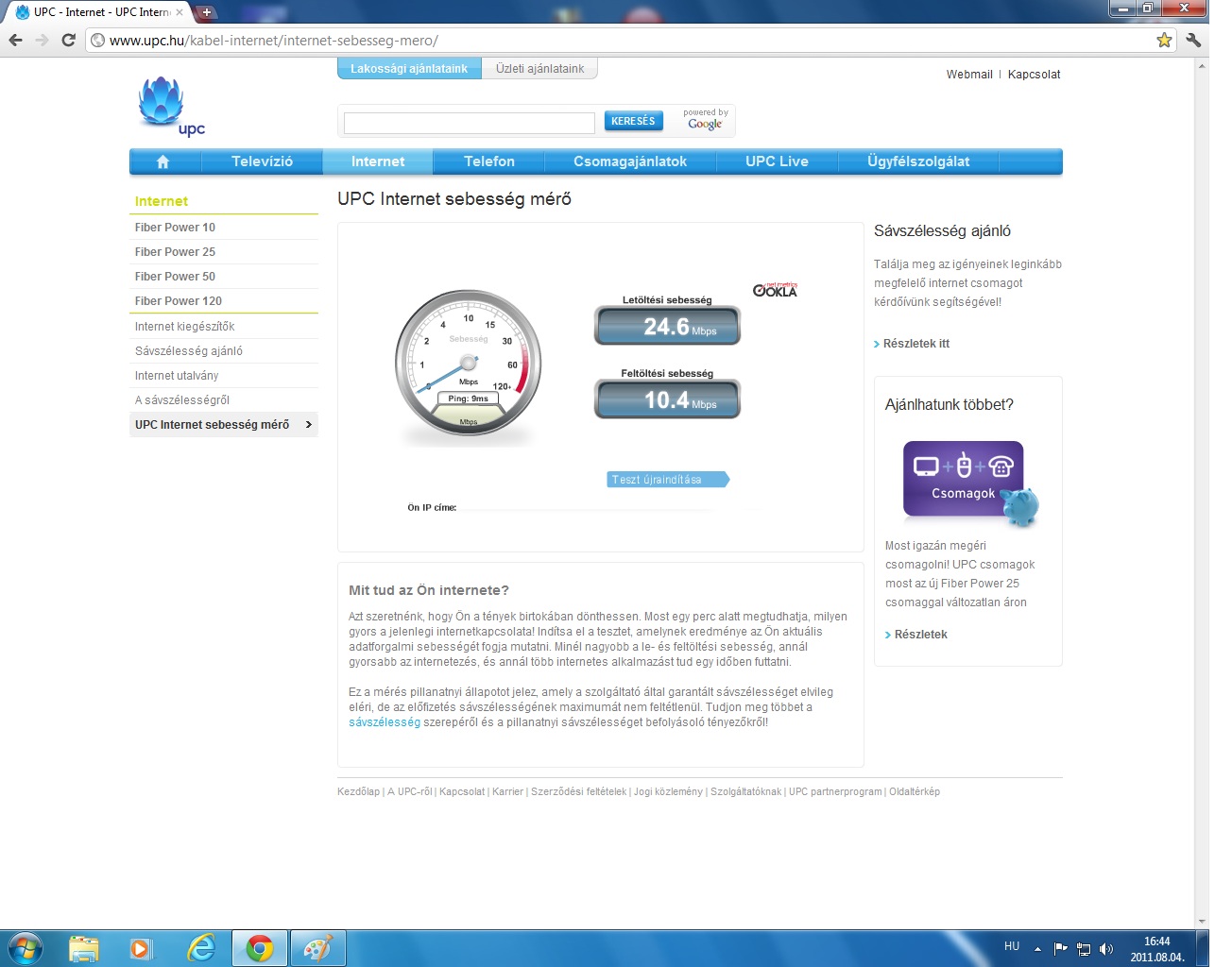The width and height of the screenshot is (1232, 967).
Task: Click the Részletek itt link
Action: tap(915, 344)
